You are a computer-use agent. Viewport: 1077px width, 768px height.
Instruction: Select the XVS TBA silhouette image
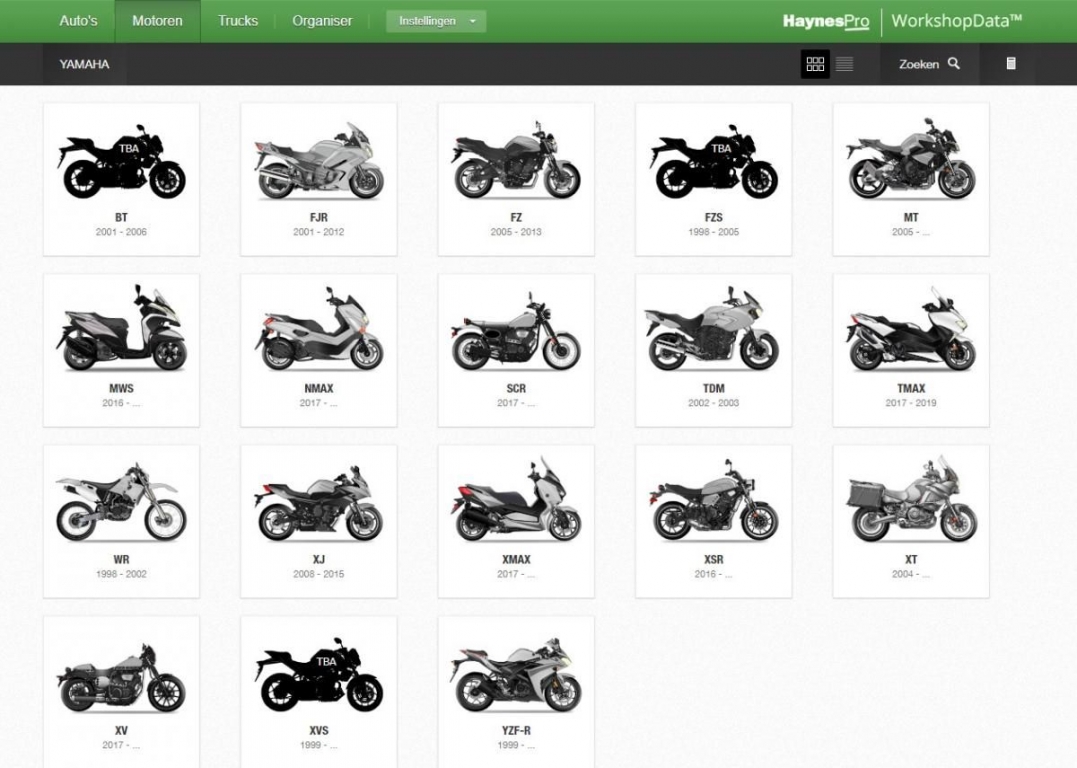[319, 675]
